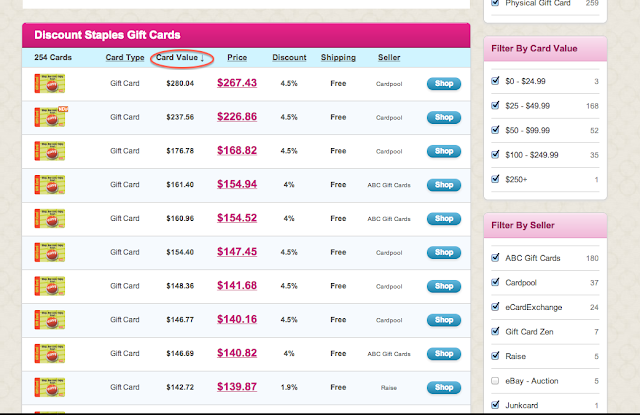Click the $154.52 price link
The height and width of the screenshot is (415, 640).
click(x=237, y=218)
